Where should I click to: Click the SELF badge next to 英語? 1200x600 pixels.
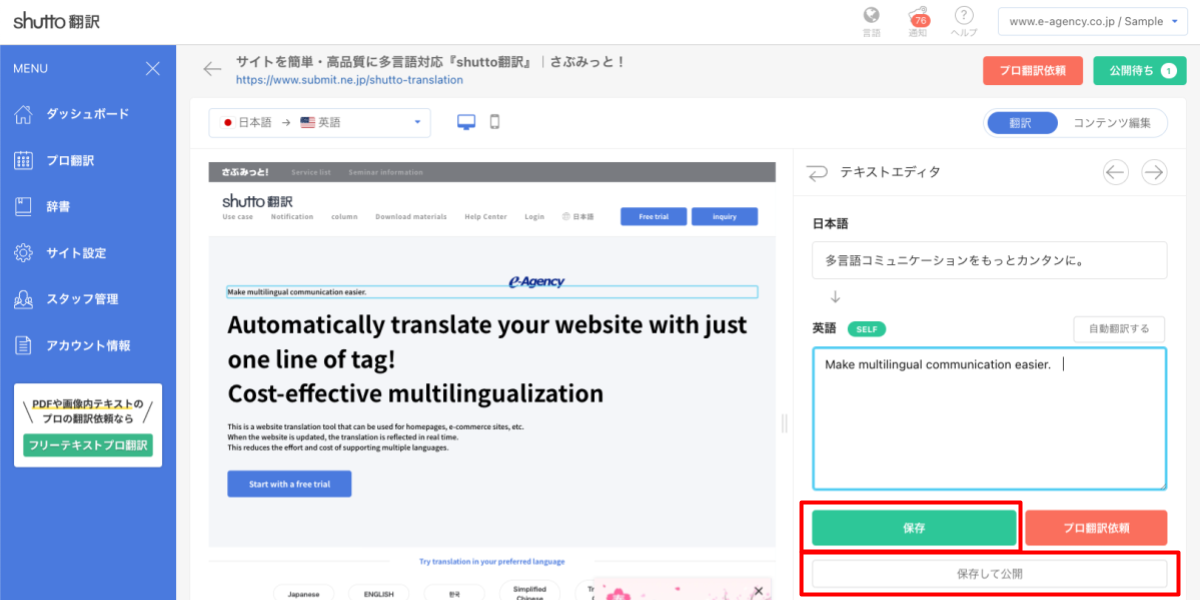866,329
